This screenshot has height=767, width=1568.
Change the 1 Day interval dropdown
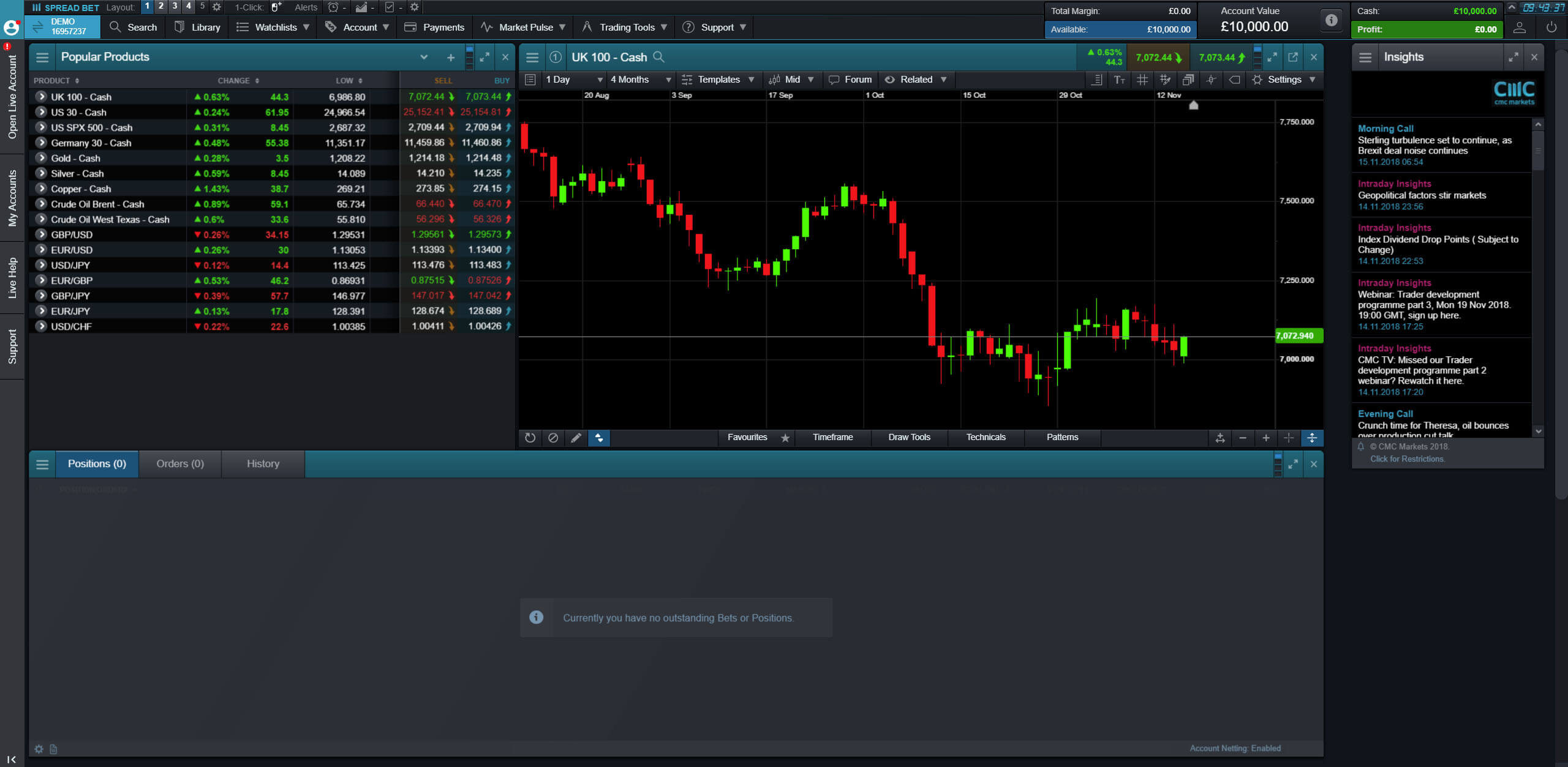click(x=574, y=80)
